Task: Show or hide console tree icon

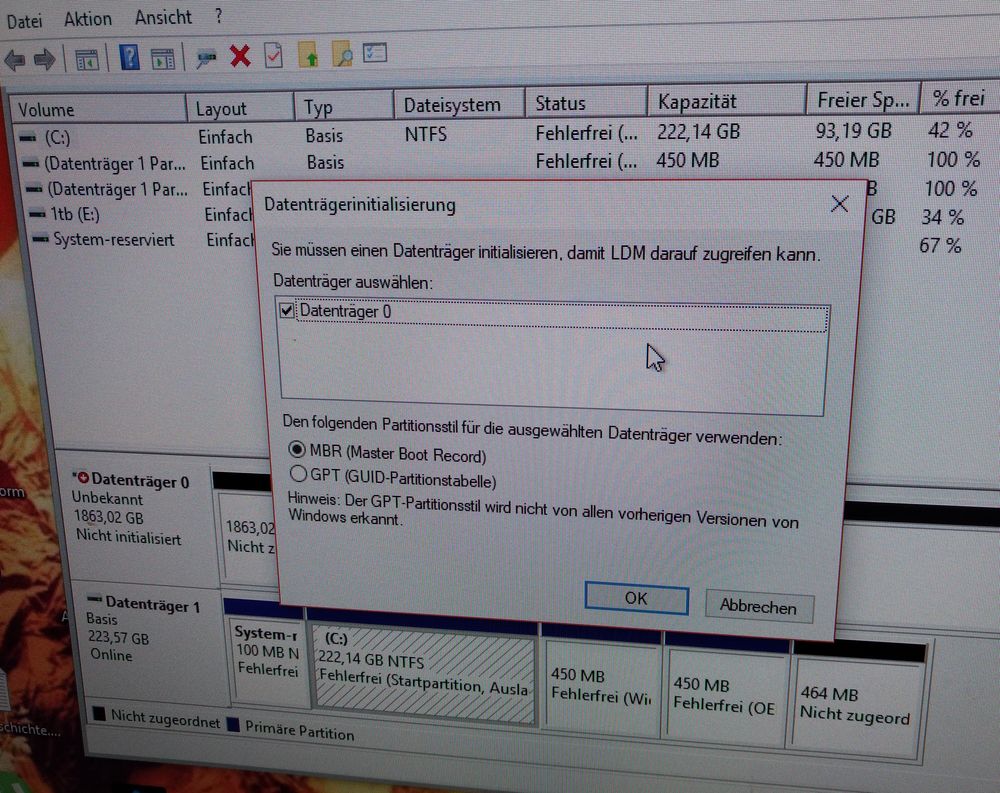Action: click(x=87, y=60)
